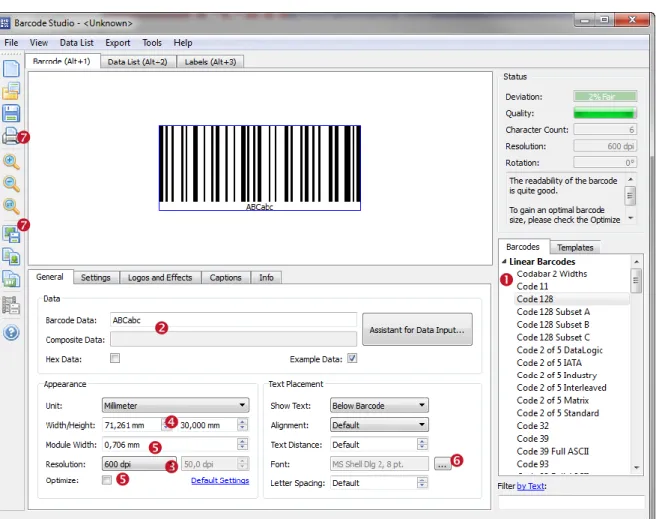656x519 pixels.
Task: Open the Logos and Effects tab
Action: point(160,278)
